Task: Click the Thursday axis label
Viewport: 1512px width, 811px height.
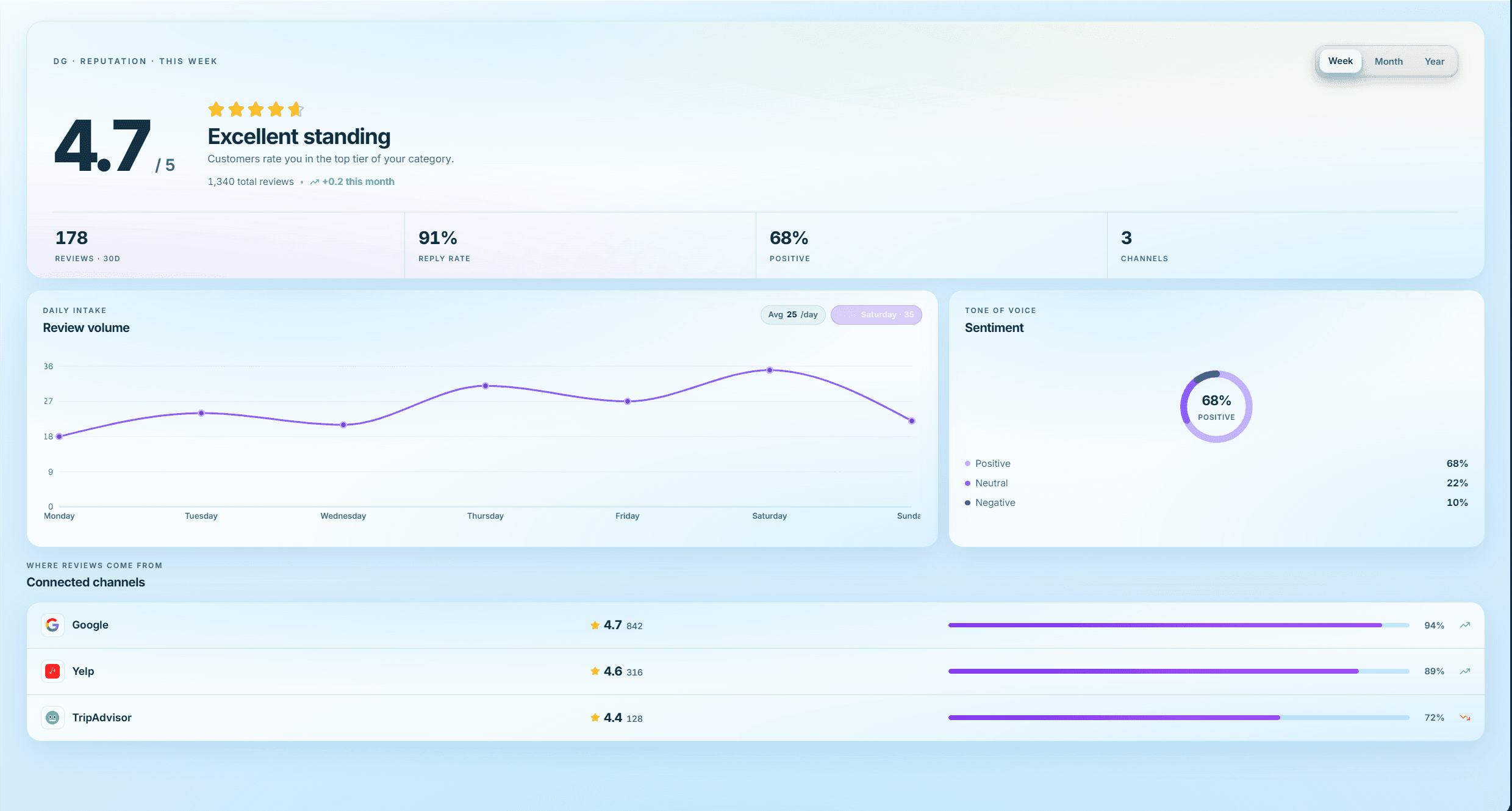Action: coord(485,516)
